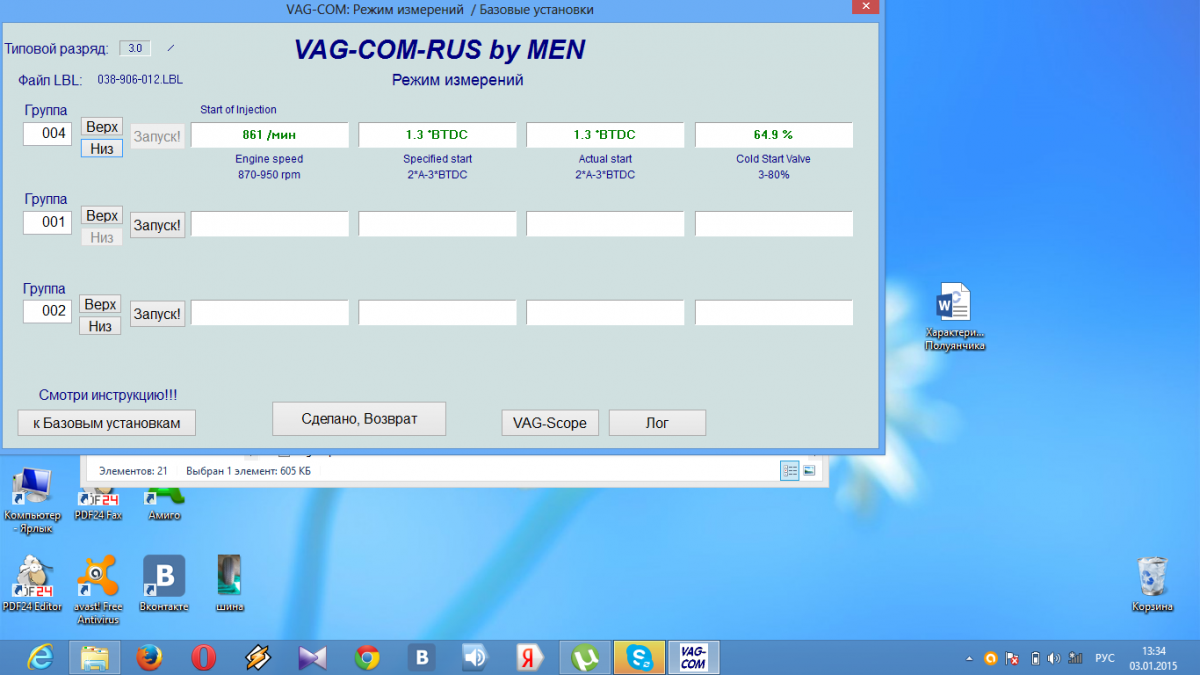Select the PDF24 Editor desktop shortcut

[x=32, y=580]
